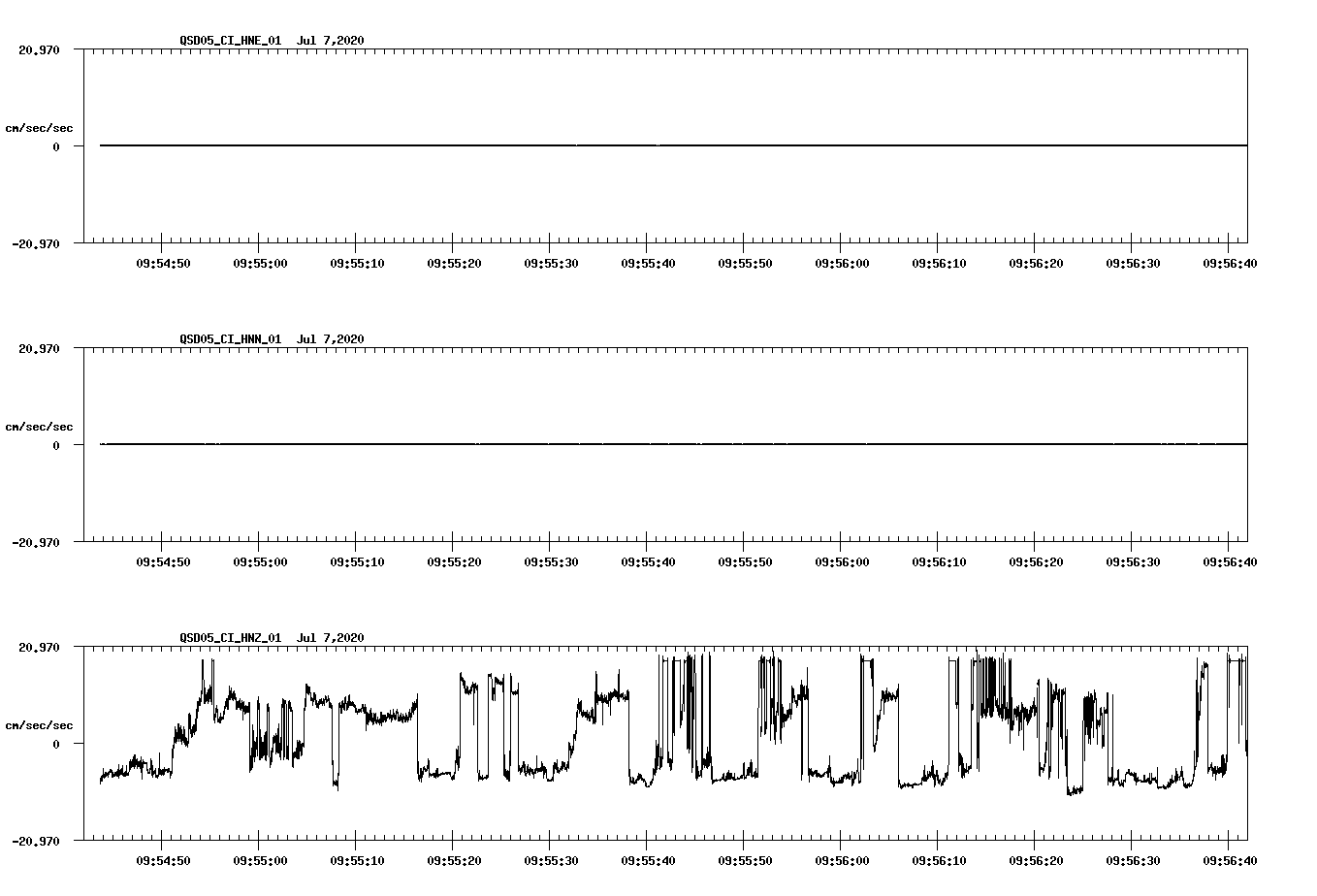Click the 20.970 upper limit on HNZ plot
Viewport: 1317px width, 896px height.
pos(39,647)
